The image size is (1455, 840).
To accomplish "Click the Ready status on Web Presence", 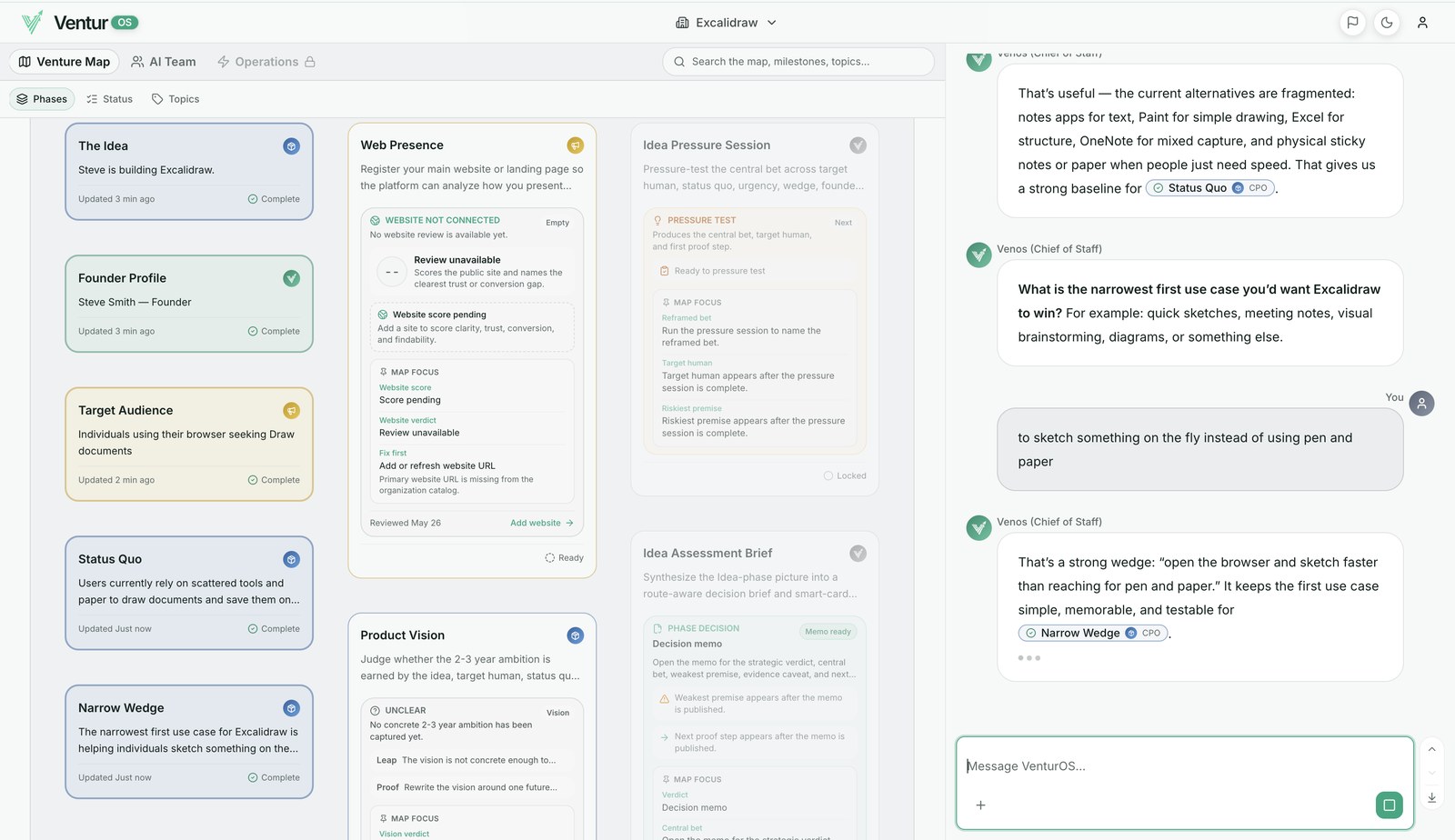I will pyautogui.click(x=564, y=558).
